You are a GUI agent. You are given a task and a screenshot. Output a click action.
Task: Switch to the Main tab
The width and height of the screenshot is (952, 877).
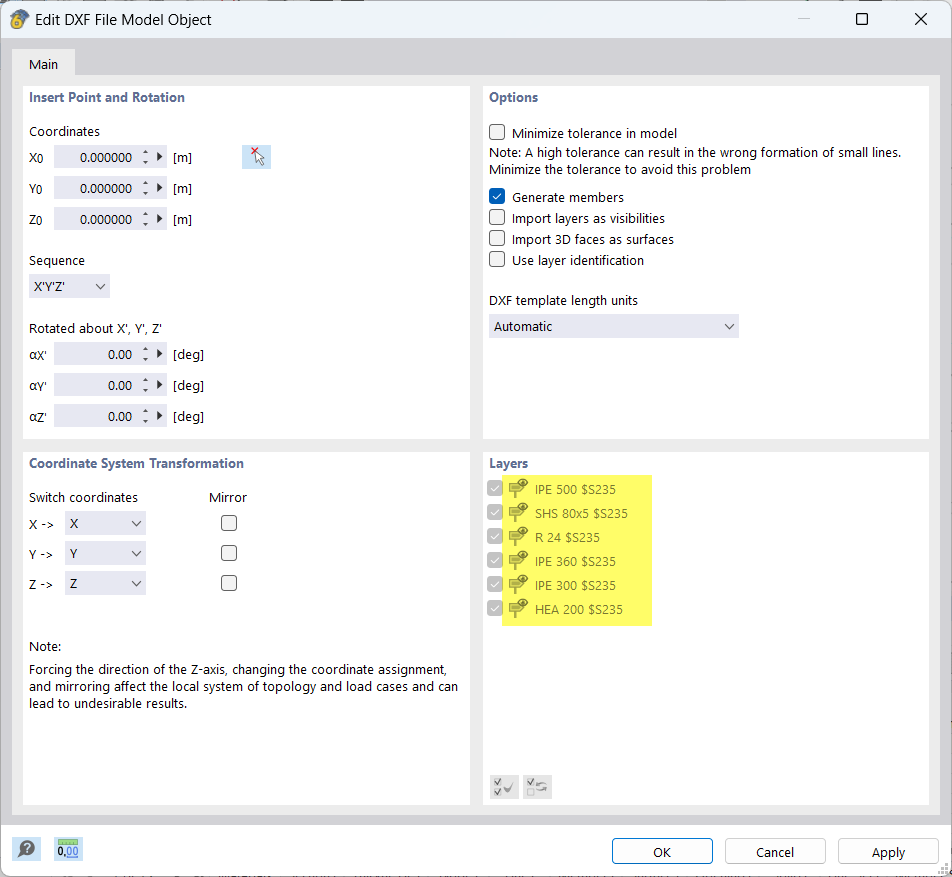pyautogui.click(x=43, y=64)
